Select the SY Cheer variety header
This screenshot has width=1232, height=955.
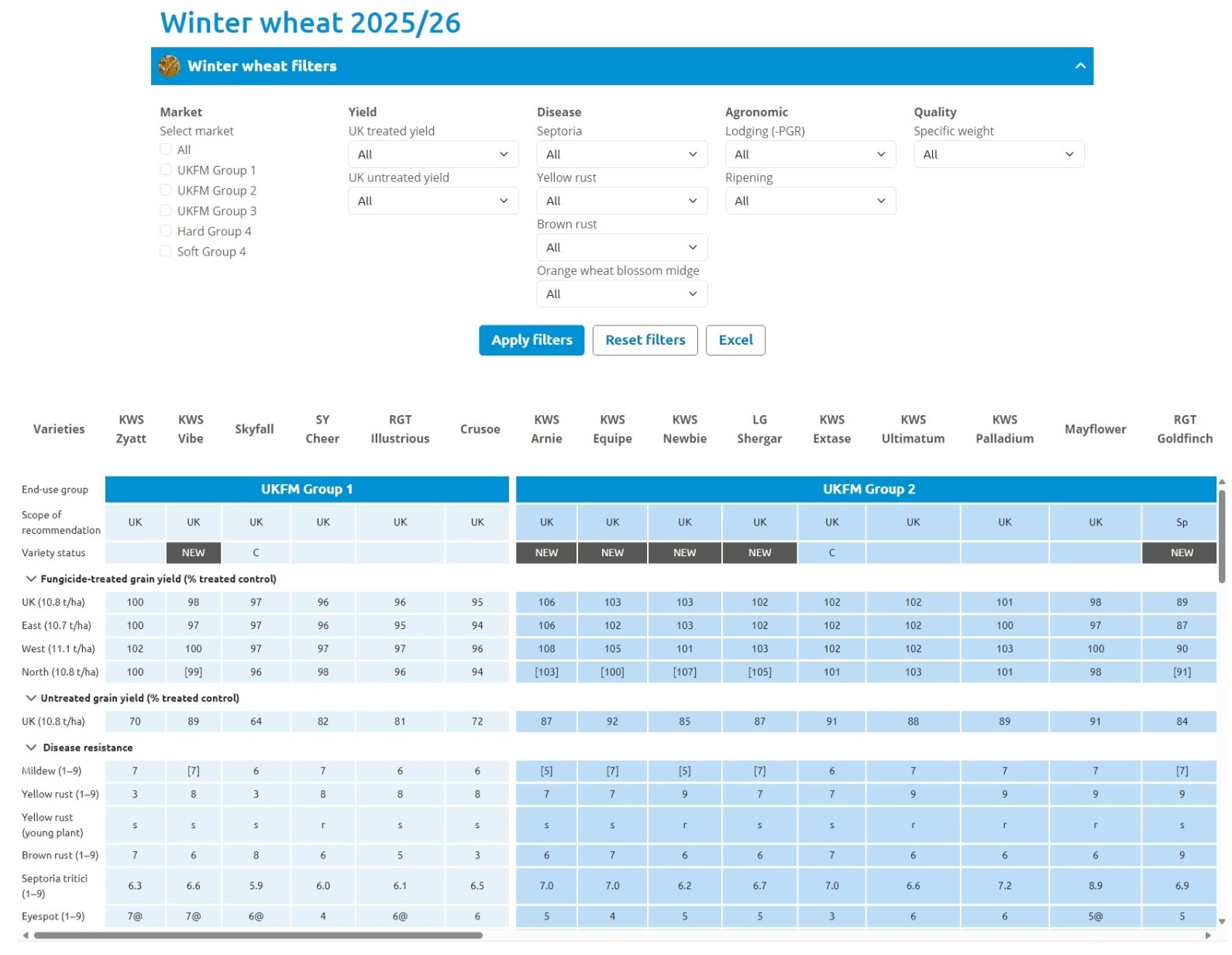click(322, 429)
